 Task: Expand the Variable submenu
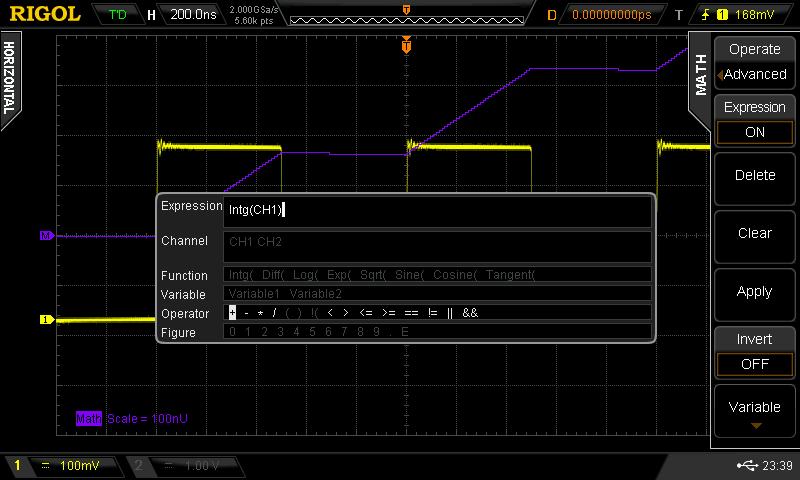pos(754,411)
